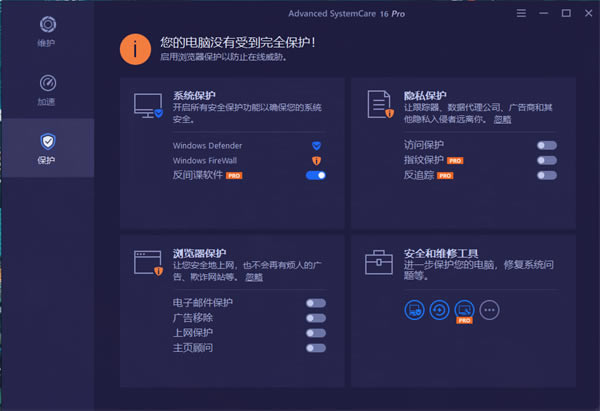Show more tools via the ellipsis icon
Screen dimensions: 600x411
pyautogui.click(x=489, y=310)
